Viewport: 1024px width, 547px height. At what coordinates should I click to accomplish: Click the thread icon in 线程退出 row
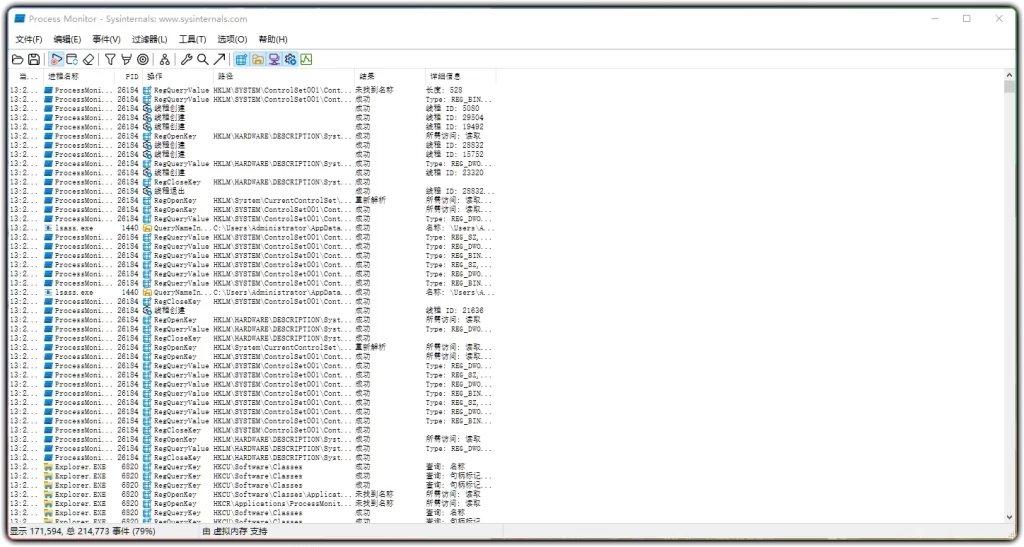coord(148,191)
